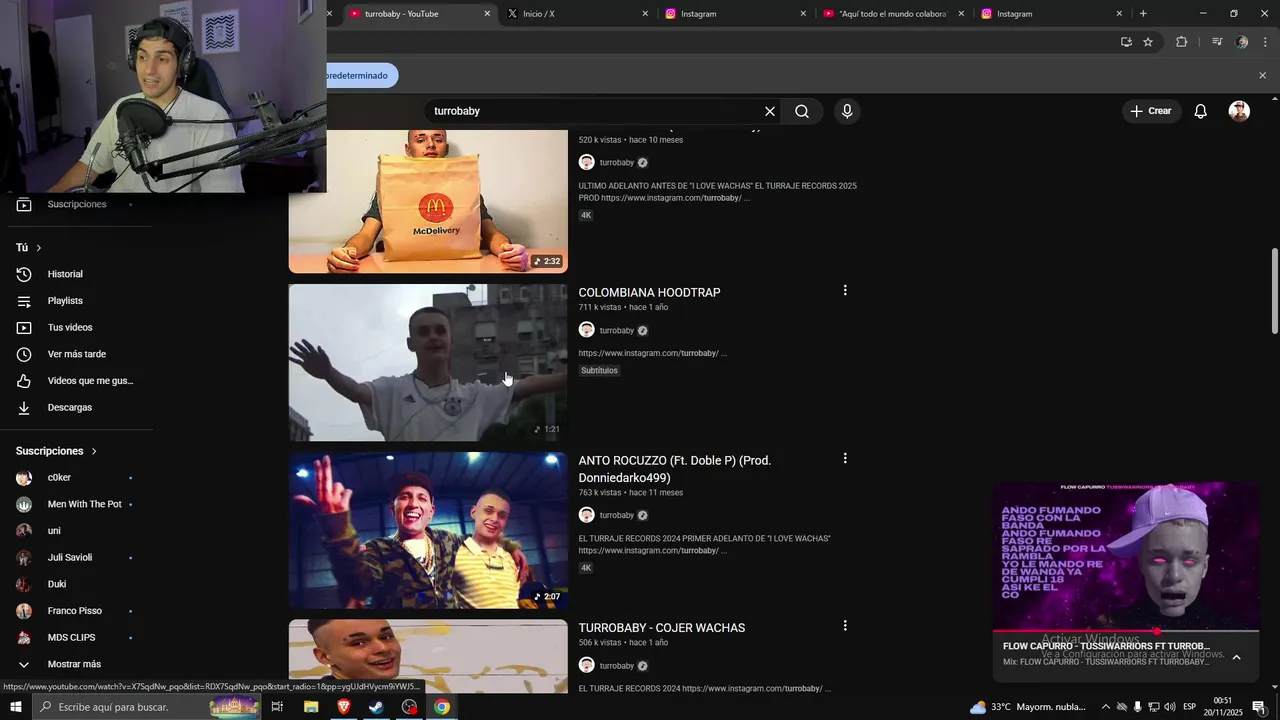The height and width of the screenshot is (720, 1280).
Task: Open the YouTube account avatar menu
Action: click(x=1239, y=111)
